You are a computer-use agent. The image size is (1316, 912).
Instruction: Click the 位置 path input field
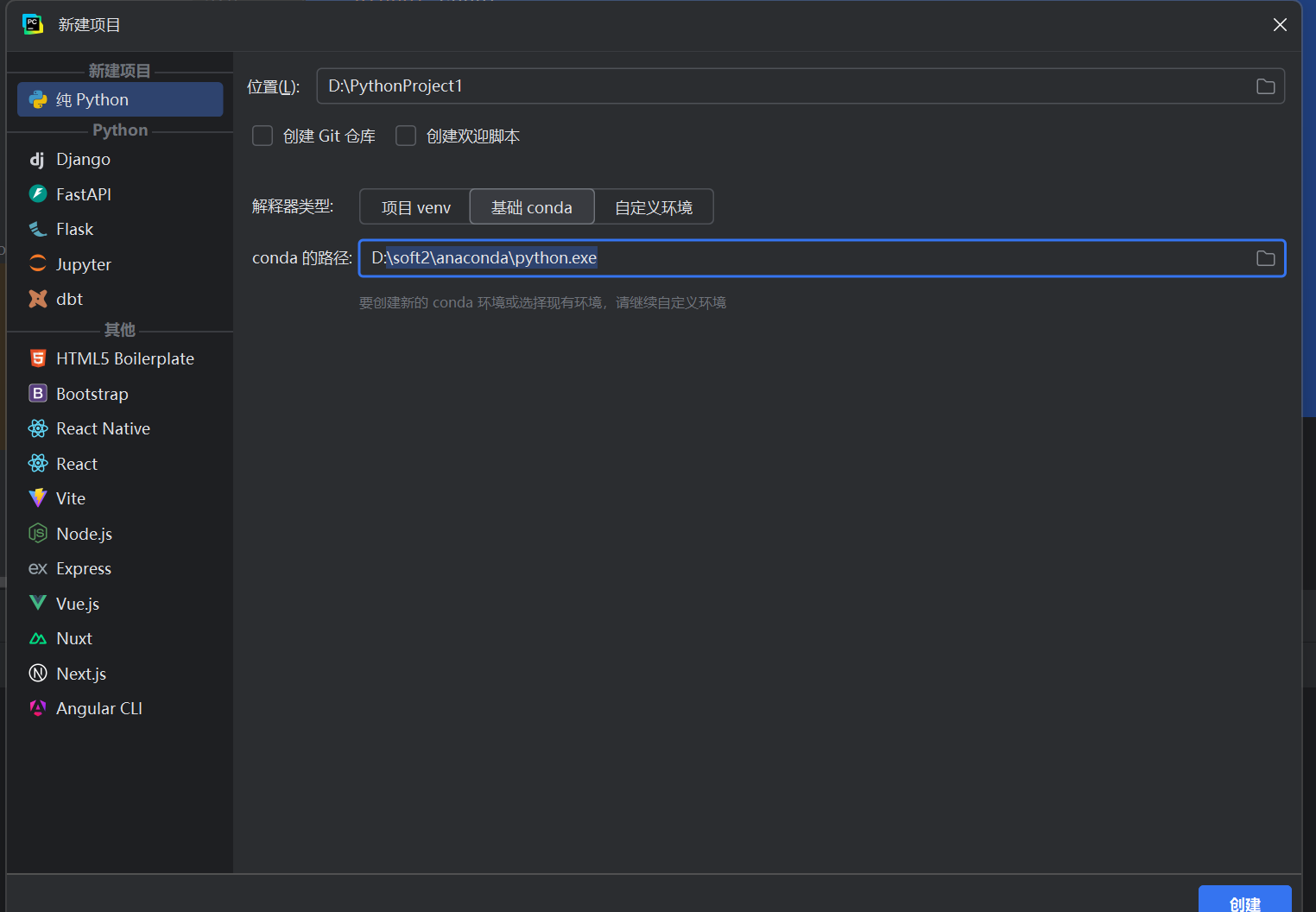click(x=800, y=86)
